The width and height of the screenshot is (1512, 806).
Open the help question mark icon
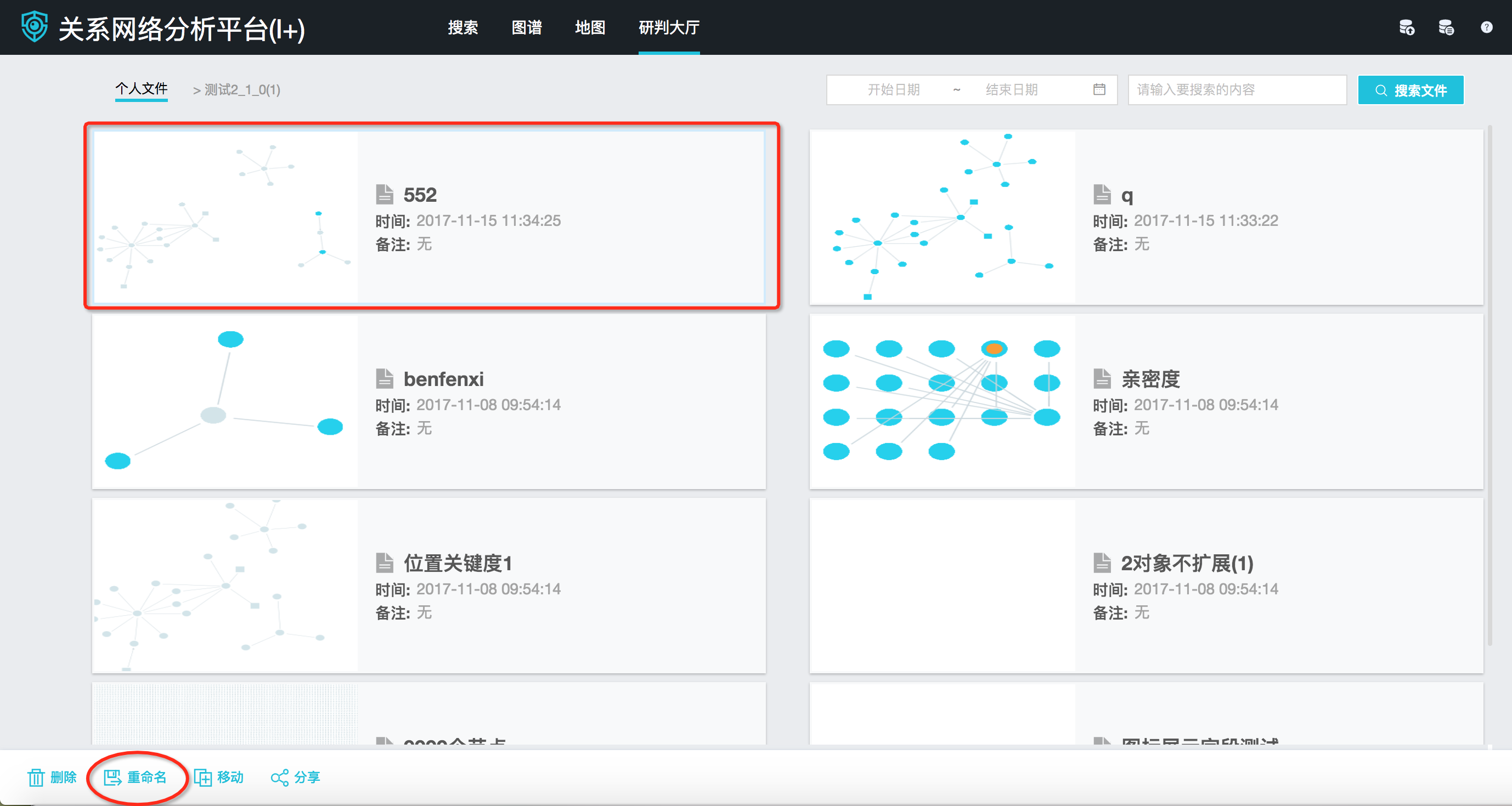1486,27
